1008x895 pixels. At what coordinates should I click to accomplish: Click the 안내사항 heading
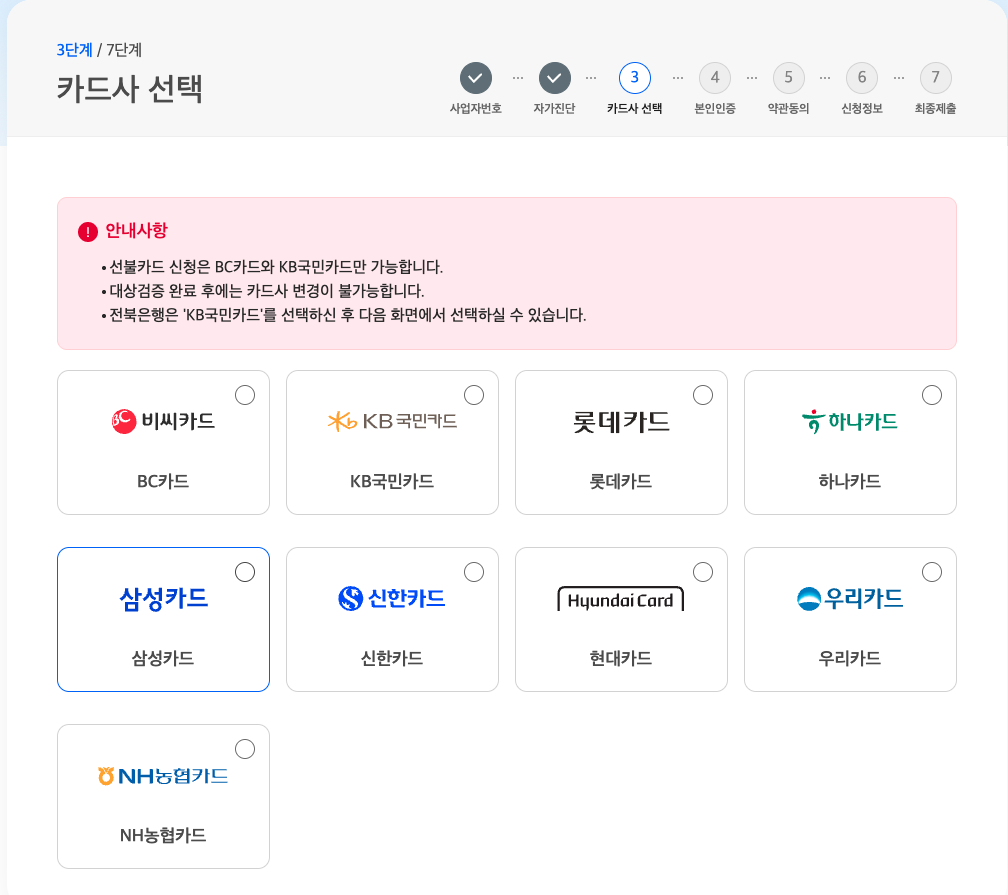click(136, 231)
